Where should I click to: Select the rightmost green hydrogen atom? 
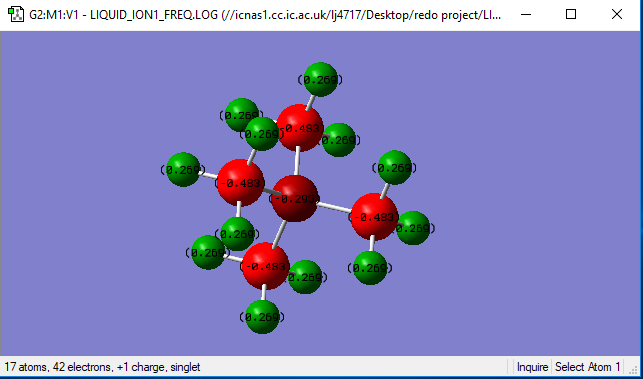pos(413,228)
